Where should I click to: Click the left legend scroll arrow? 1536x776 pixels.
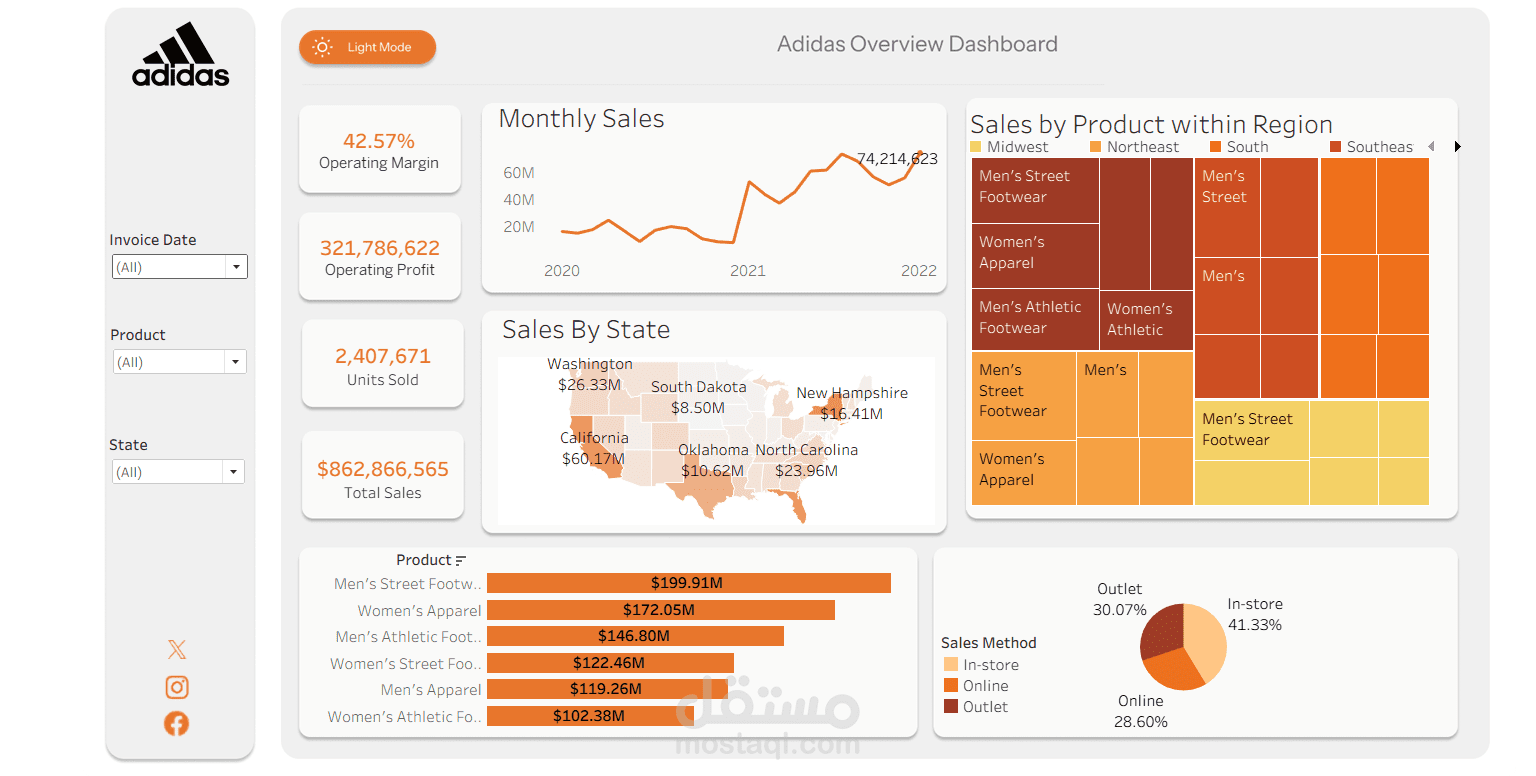coord(1431,147)
